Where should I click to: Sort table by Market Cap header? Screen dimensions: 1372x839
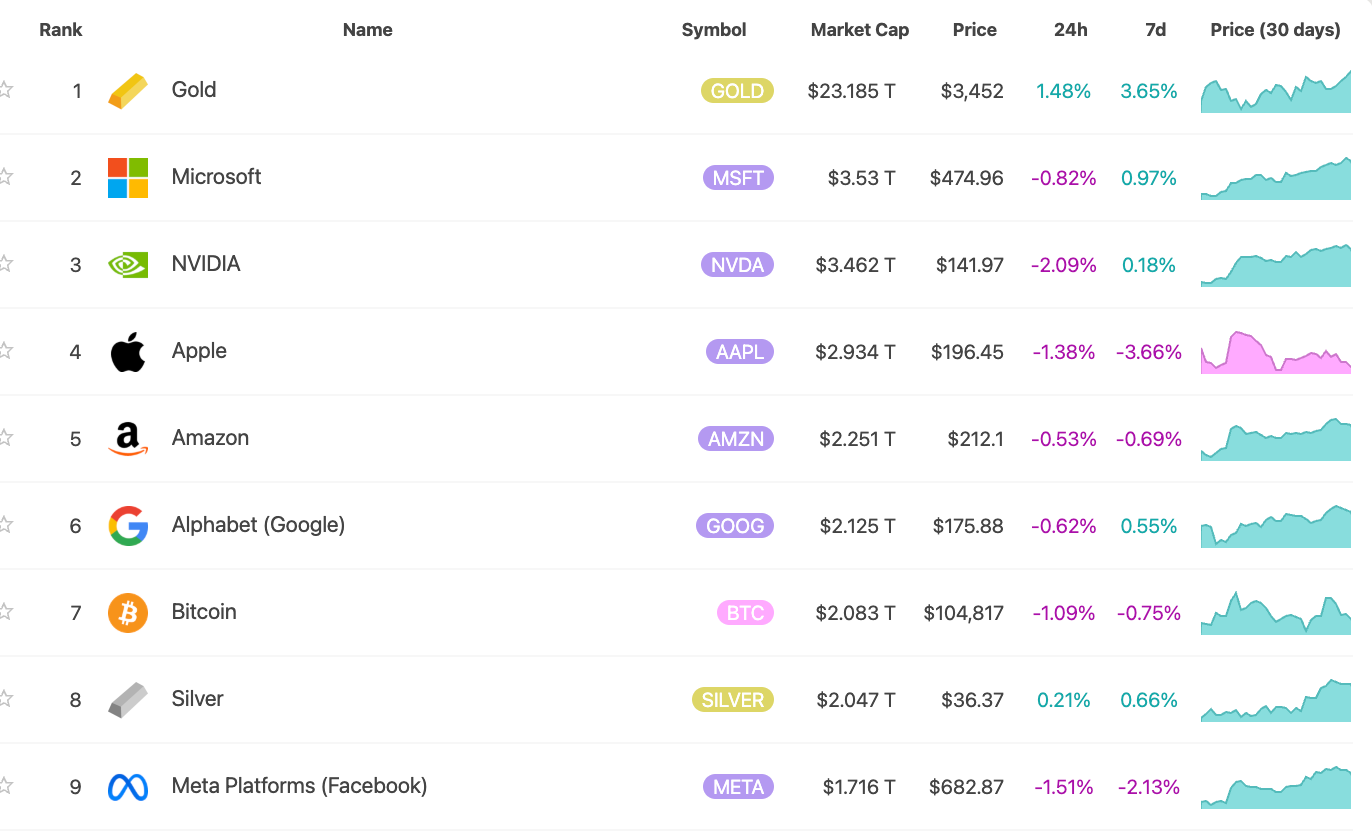tap(860, 30)
